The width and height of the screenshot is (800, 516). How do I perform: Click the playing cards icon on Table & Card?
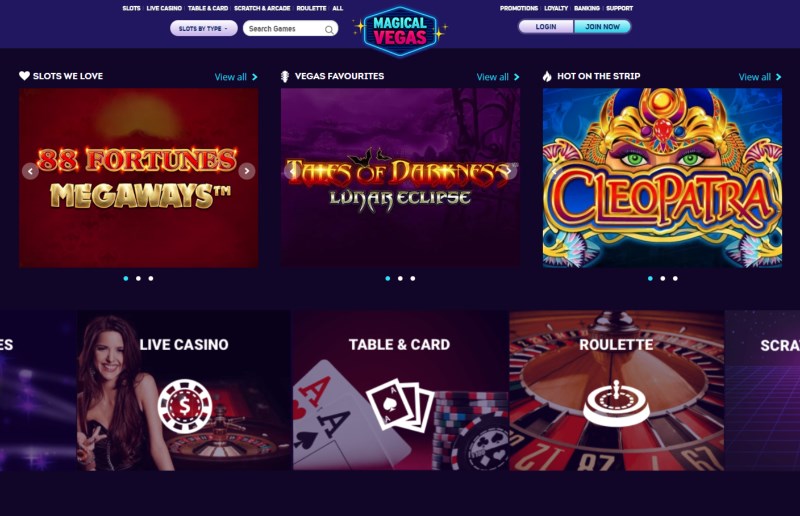click(x=401, y=405)
